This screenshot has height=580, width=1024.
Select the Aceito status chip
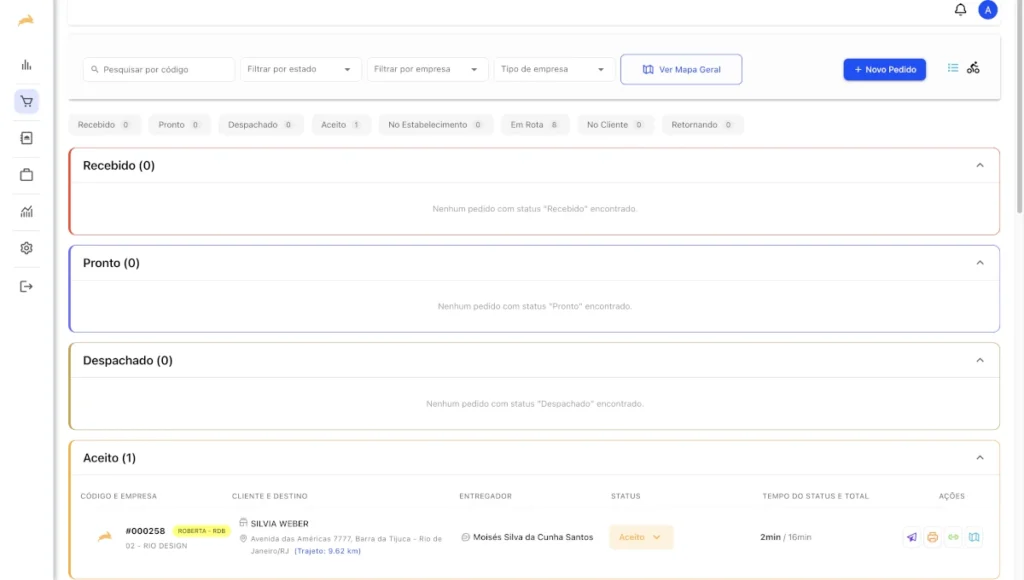[x=341, y=125]
